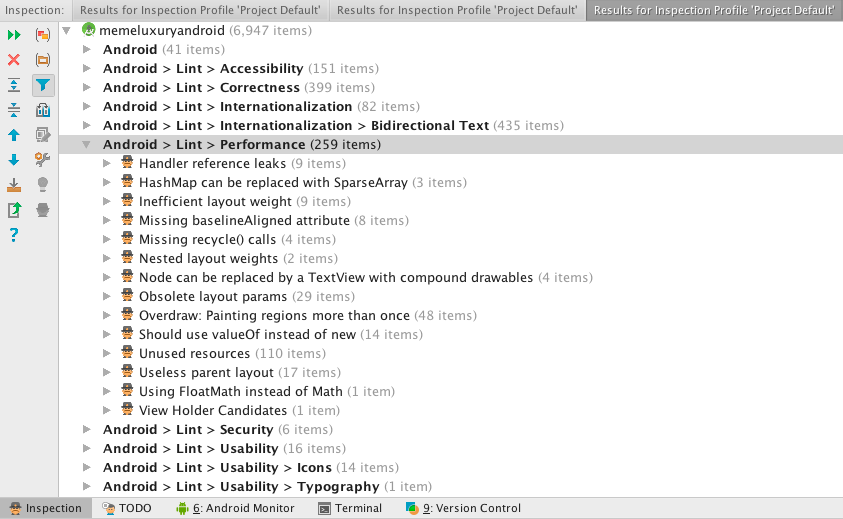Click inspector icon beside Obsolete layout params
Viewport: 843px width, 519px height.
click(x=127, y=295)
